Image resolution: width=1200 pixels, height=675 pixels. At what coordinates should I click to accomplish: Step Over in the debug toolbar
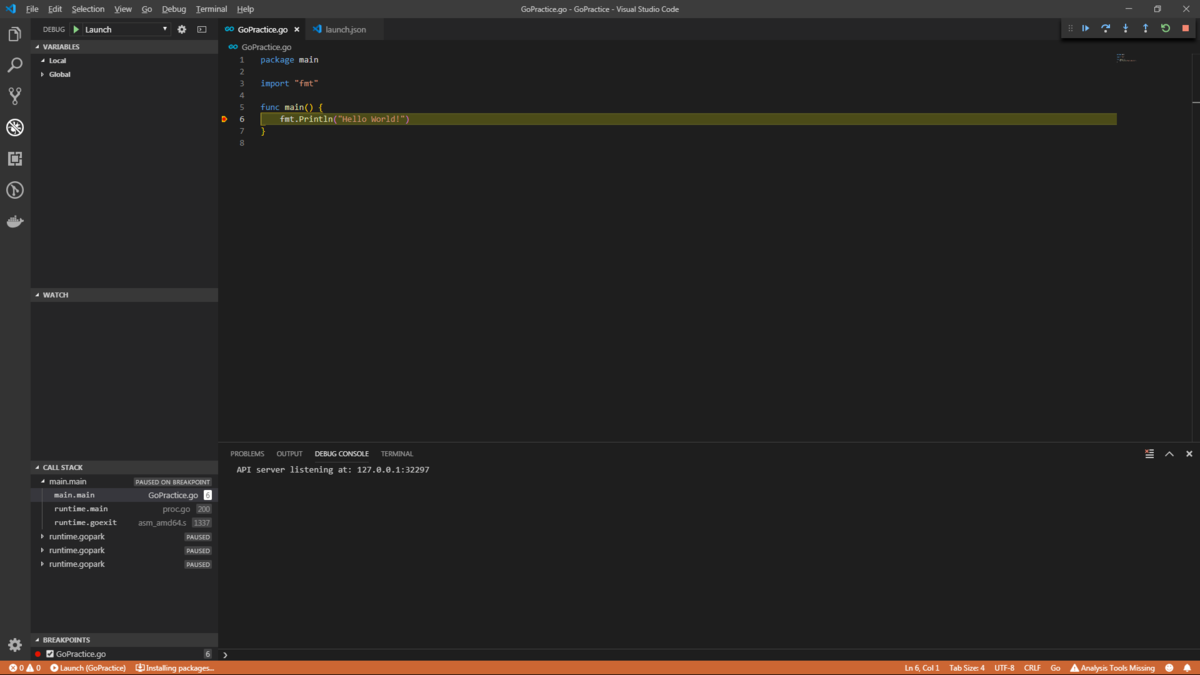[x=1106, y=28]
